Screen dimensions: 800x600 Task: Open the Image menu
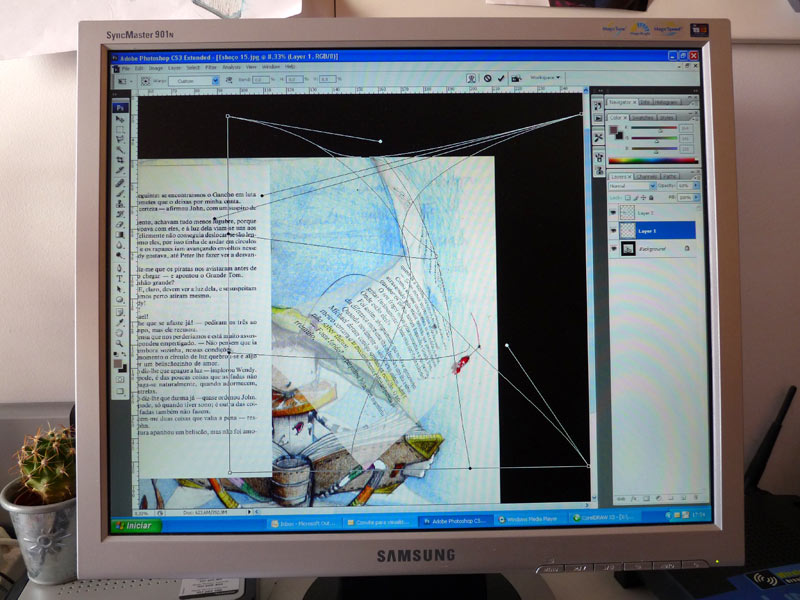[156, 67]
